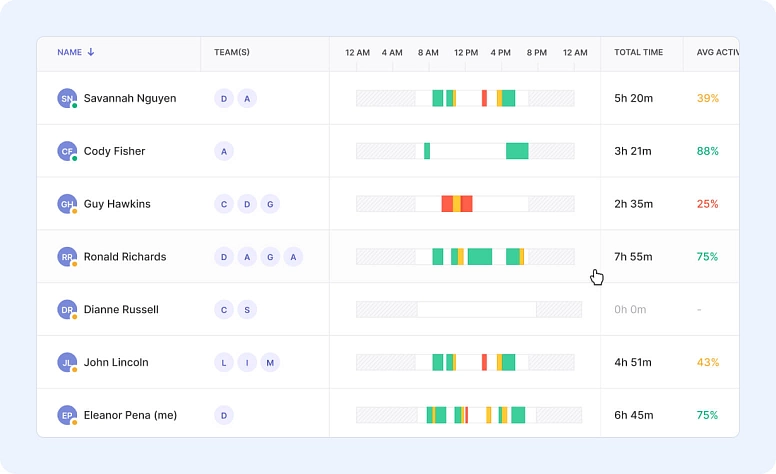Click the red segment in Guy Hawkins' timeline
The image size is (776, 474).
[447, 204]
